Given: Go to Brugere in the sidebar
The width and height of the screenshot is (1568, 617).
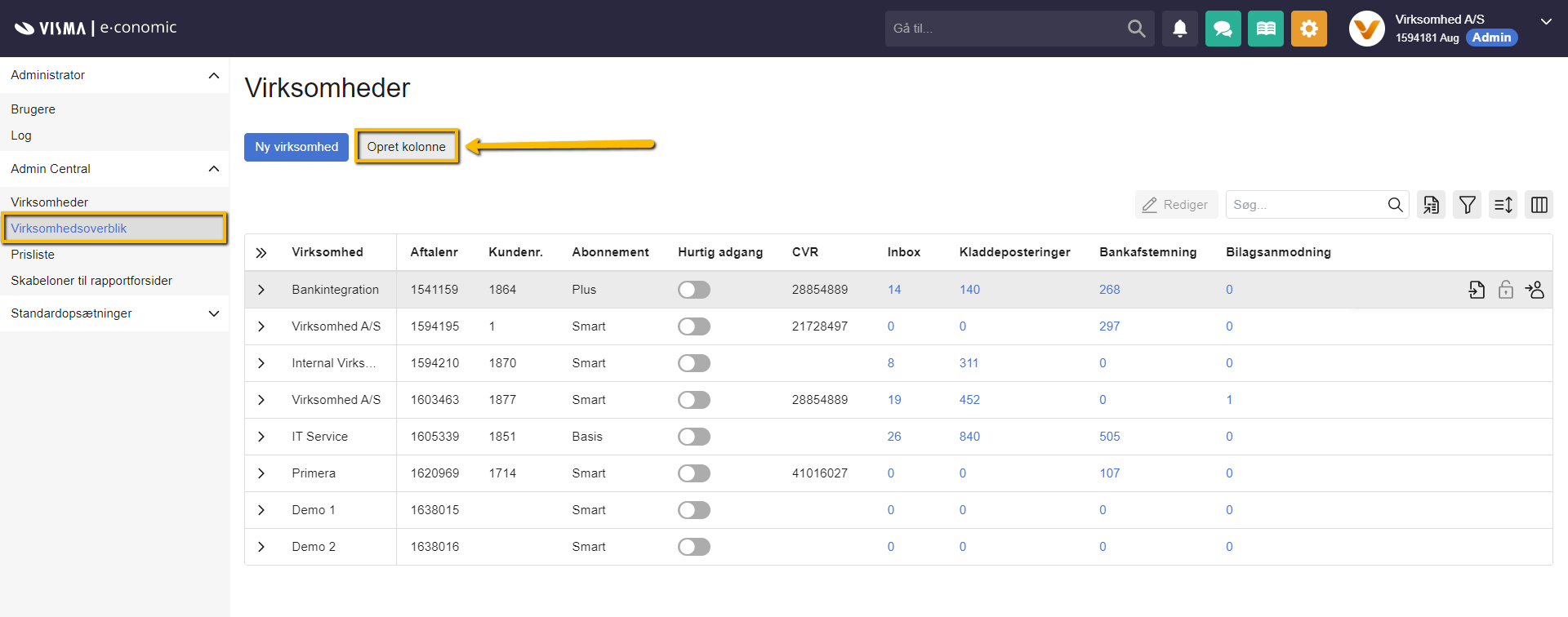Looking at the screenshot, I should pyautogui.click(x=33, y=109).
